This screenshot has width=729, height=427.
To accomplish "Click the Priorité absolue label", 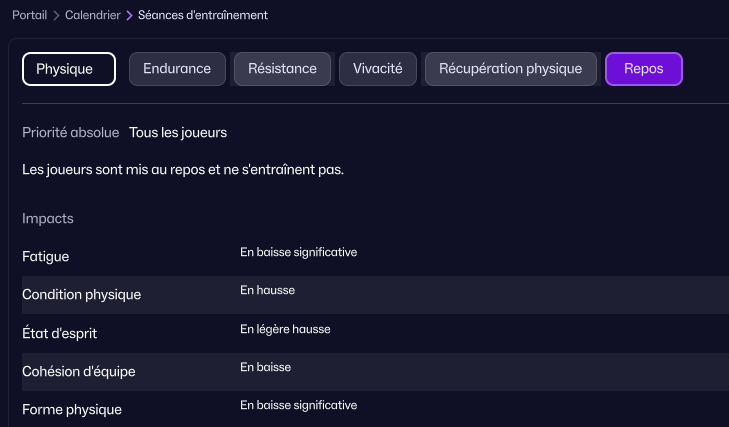I will point(71,133).
